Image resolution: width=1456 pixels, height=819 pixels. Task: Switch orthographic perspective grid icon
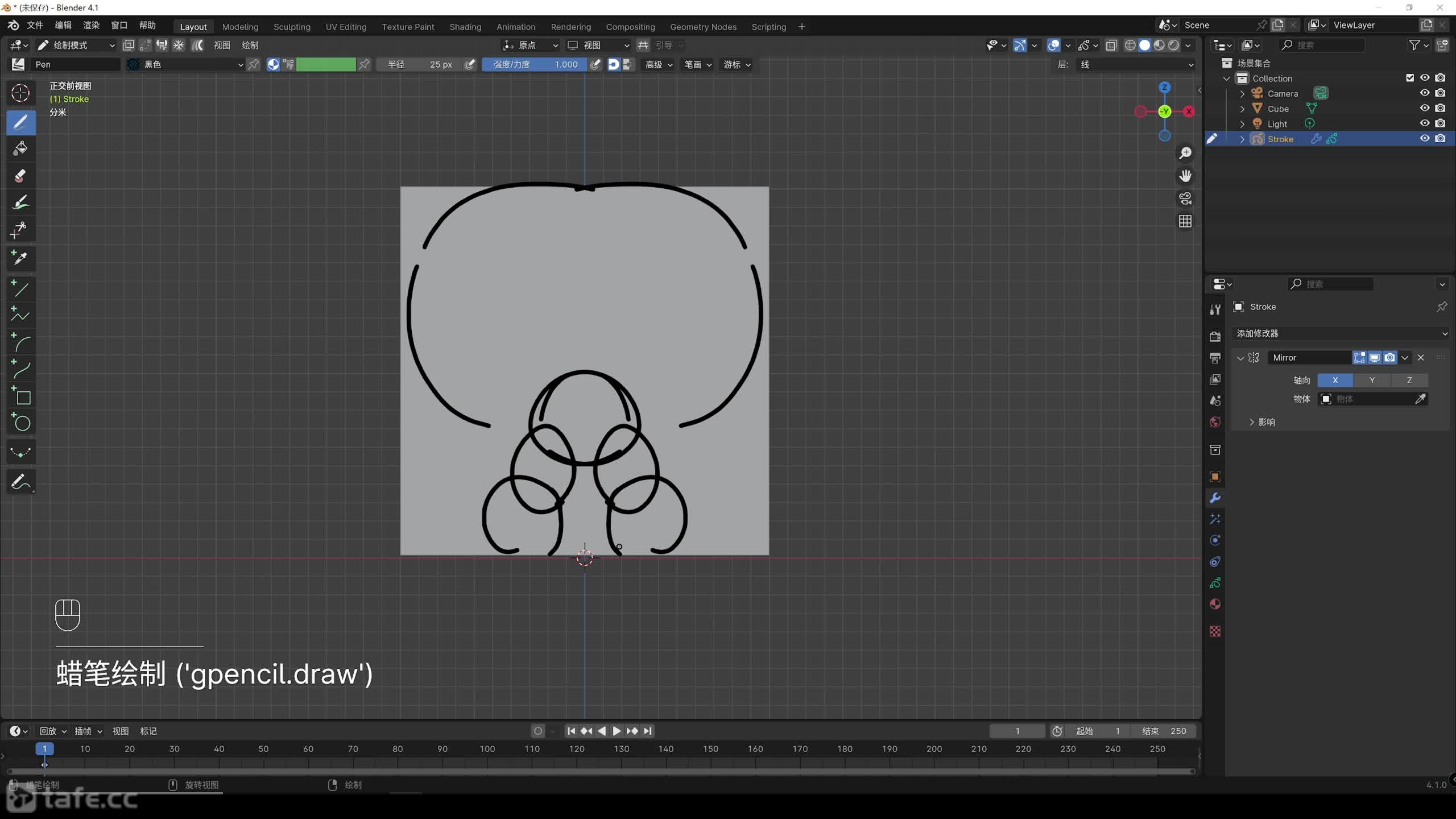pos(1185,221)
